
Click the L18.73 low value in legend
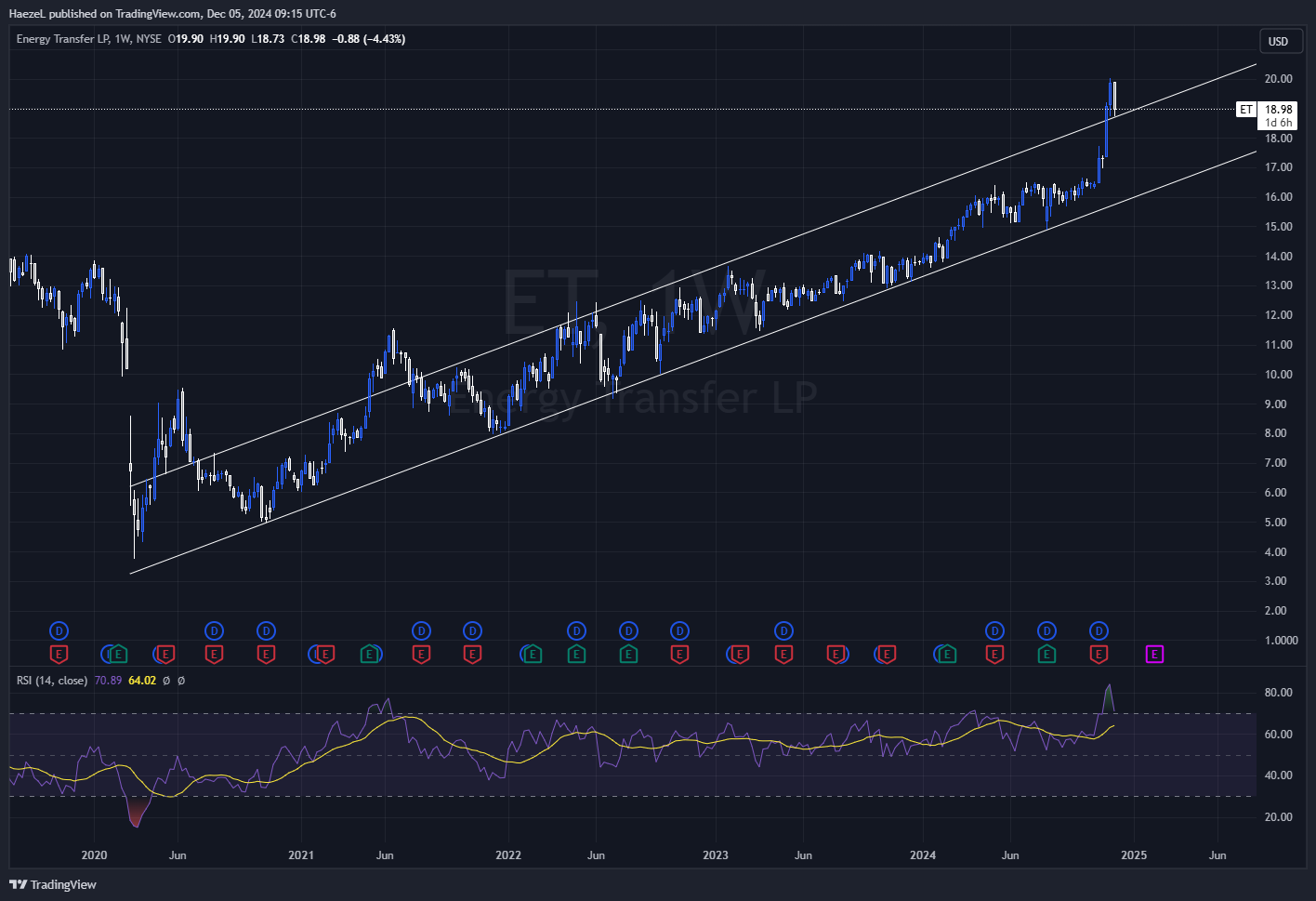point(268,39)
